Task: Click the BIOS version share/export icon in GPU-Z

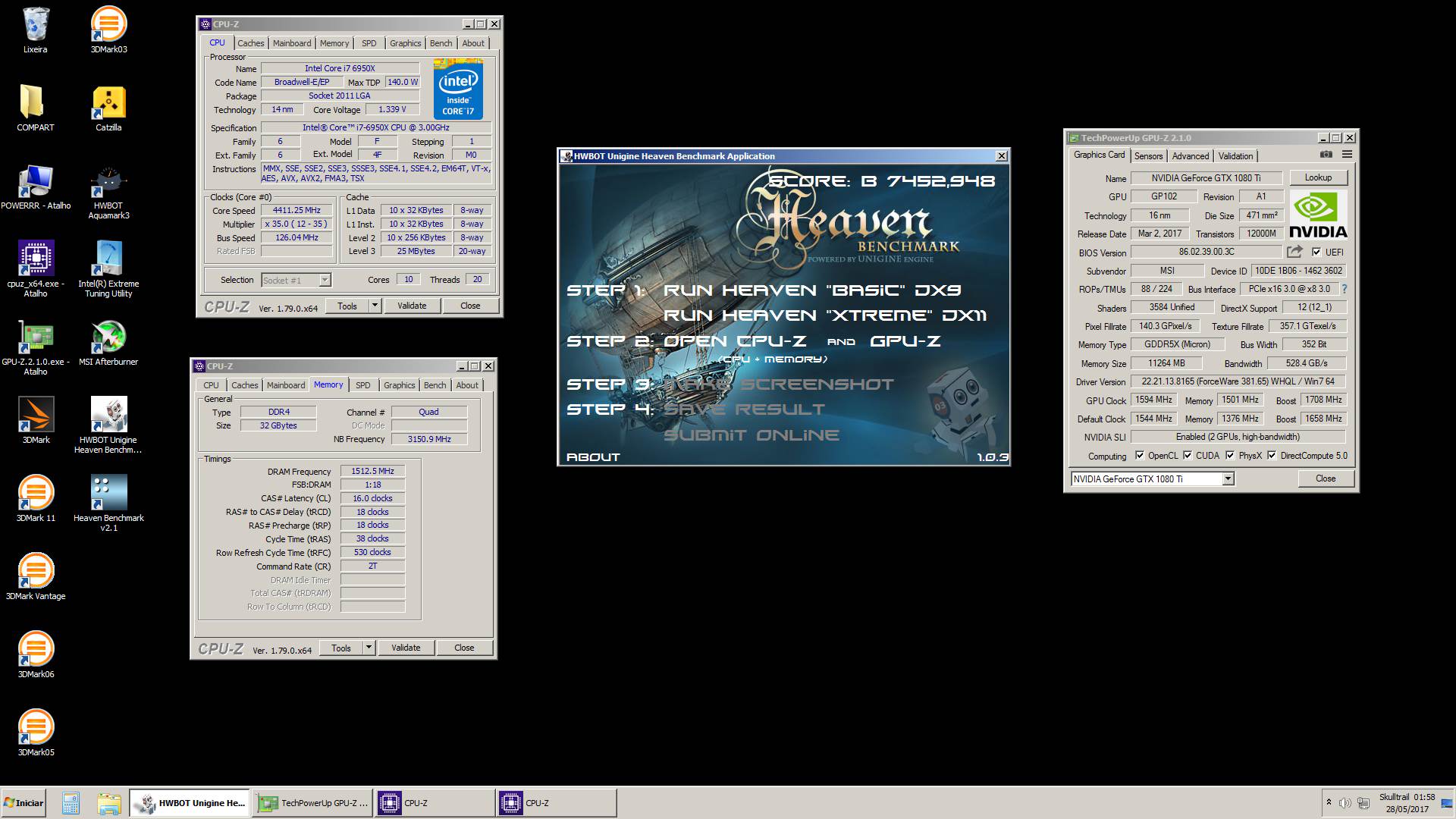Action: click(x=1294, y=252)
